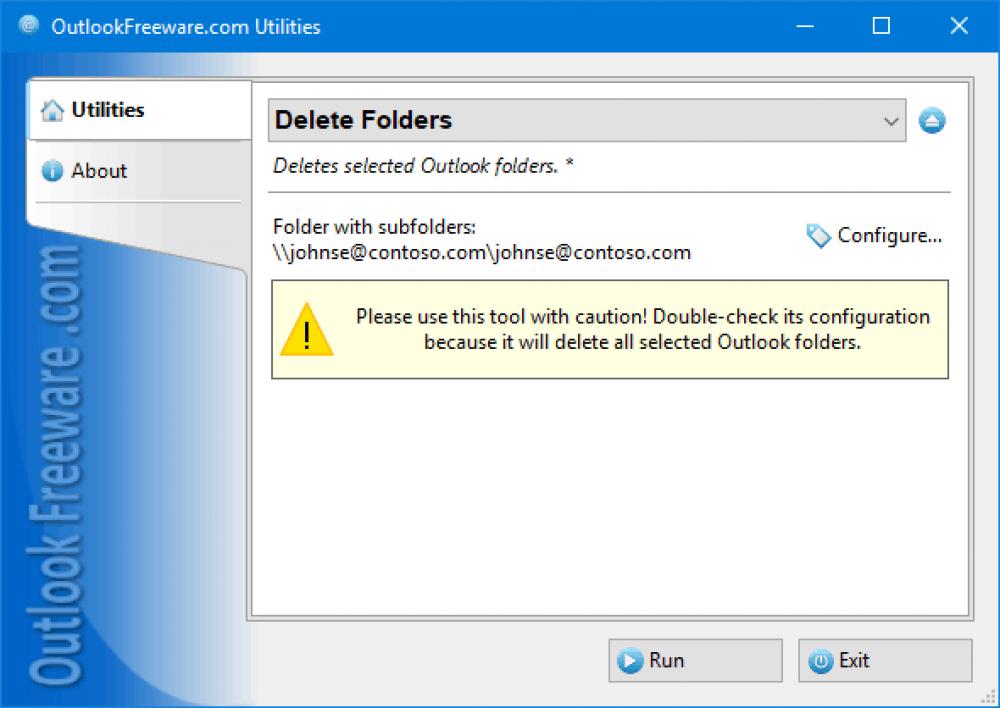Viewport: 1000px width, 708px height.
Task: Click the caution message text in the yellow box
Action: (x=644, y=330)
